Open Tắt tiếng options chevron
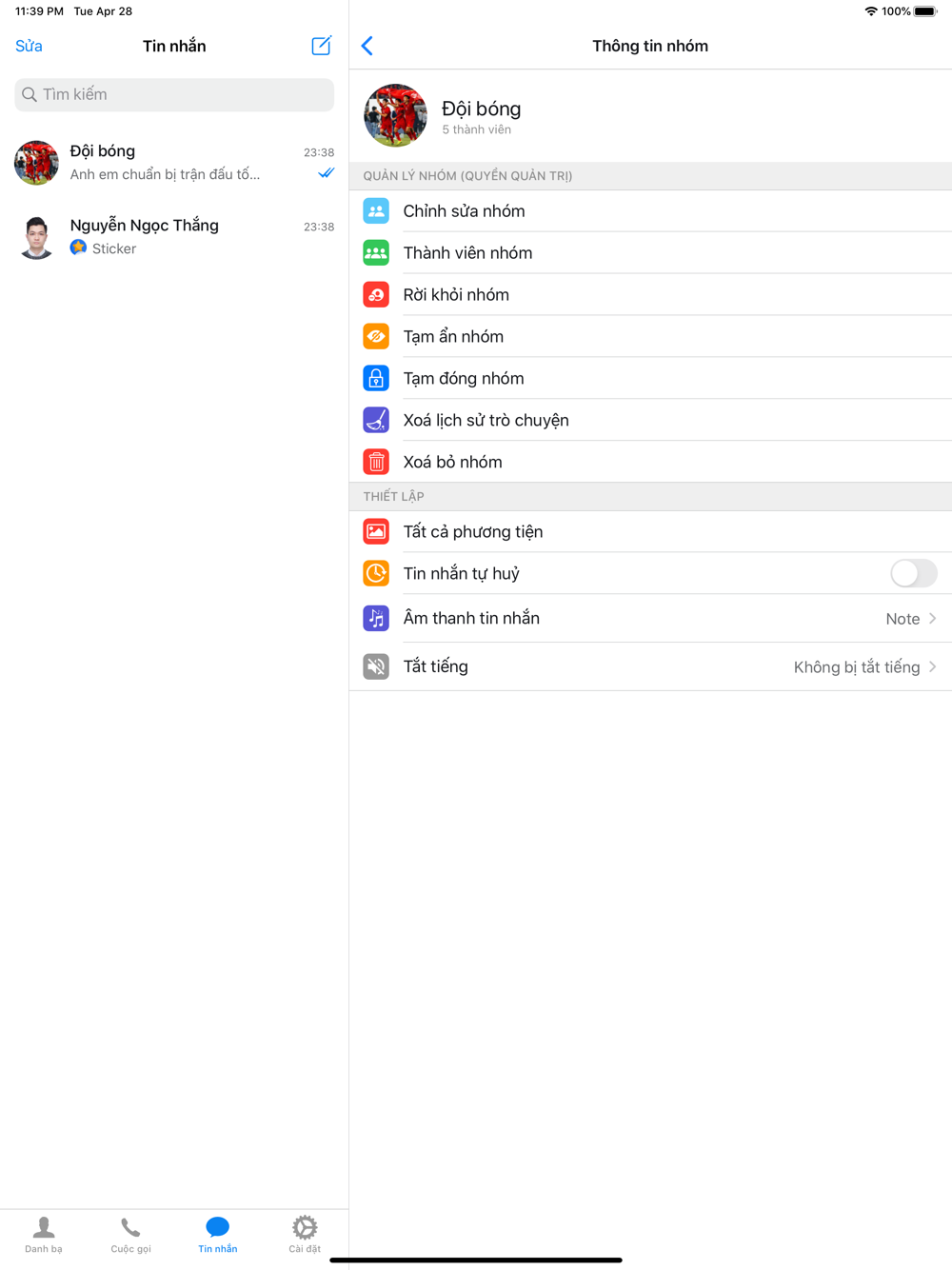 pyautogui.click(x=933, y=667)
